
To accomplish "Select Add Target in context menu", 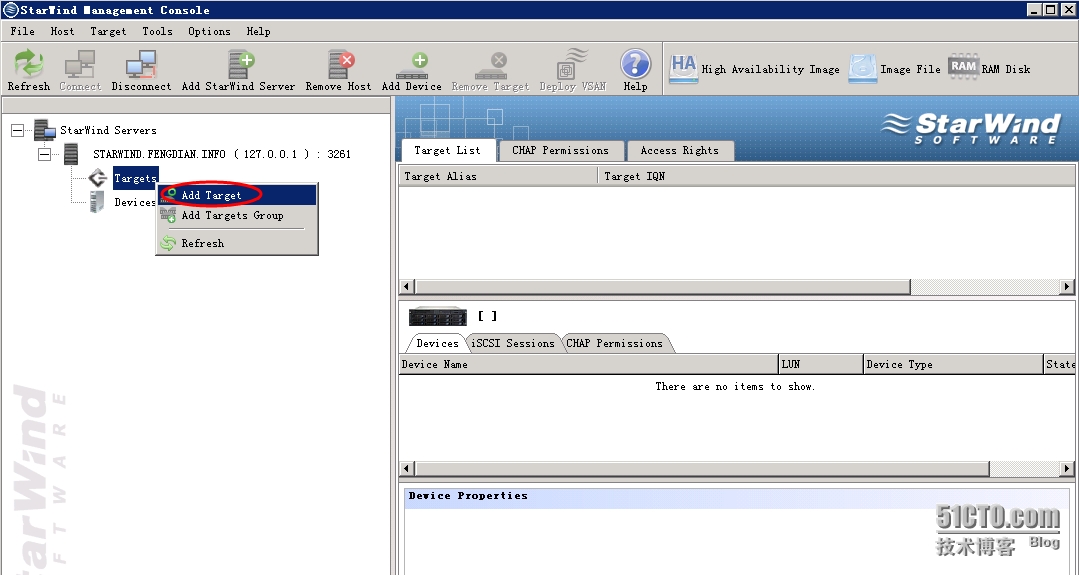I will pos(237,195).
